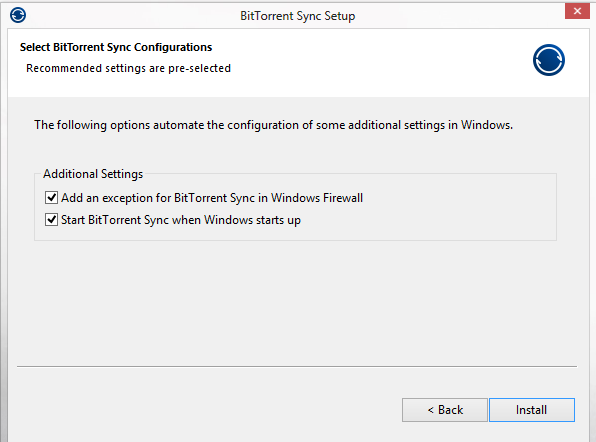The width and height of the screenshot is (596, 442).
Task: Begin installation with the Install button
Action: (x=532, y=410)
